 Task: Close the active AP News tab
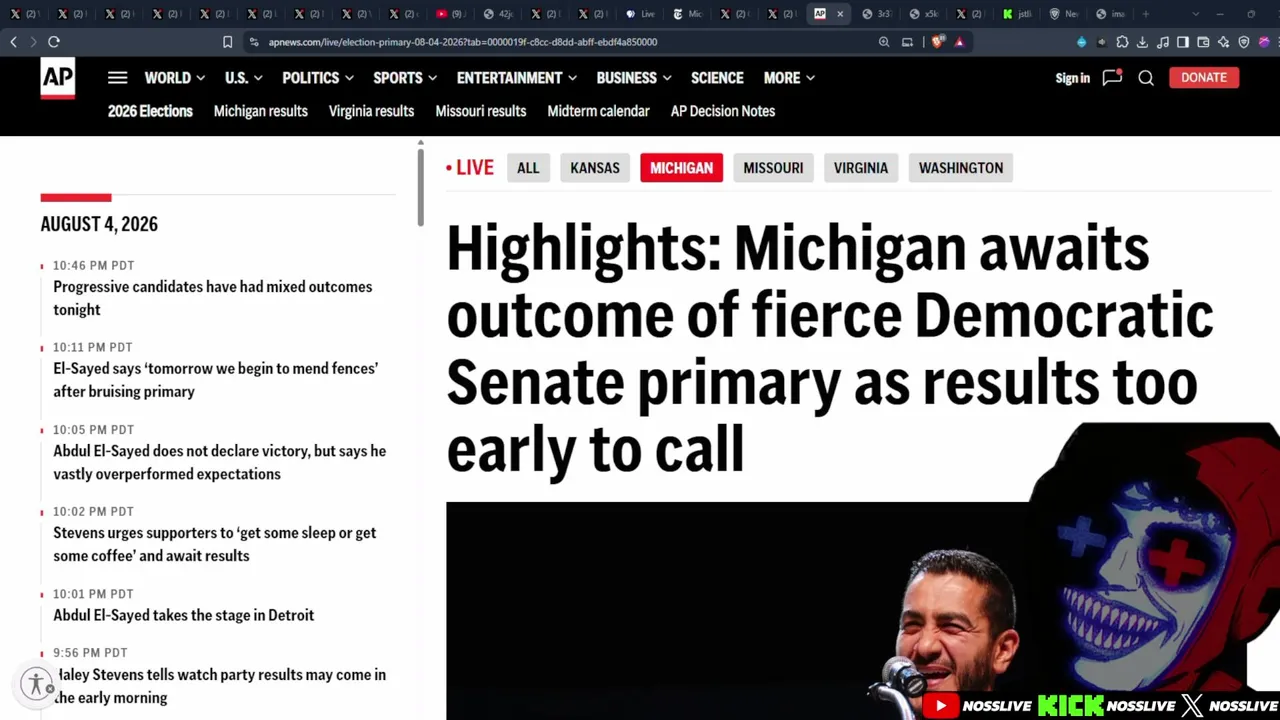pos(840,14)
